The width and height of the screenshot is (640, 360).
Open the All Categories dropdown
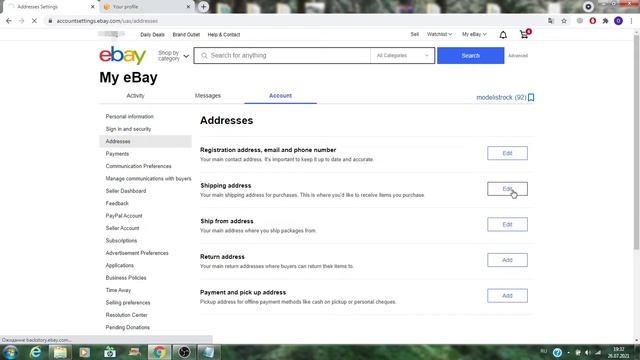pyautogui.click(x=402, y=56)
